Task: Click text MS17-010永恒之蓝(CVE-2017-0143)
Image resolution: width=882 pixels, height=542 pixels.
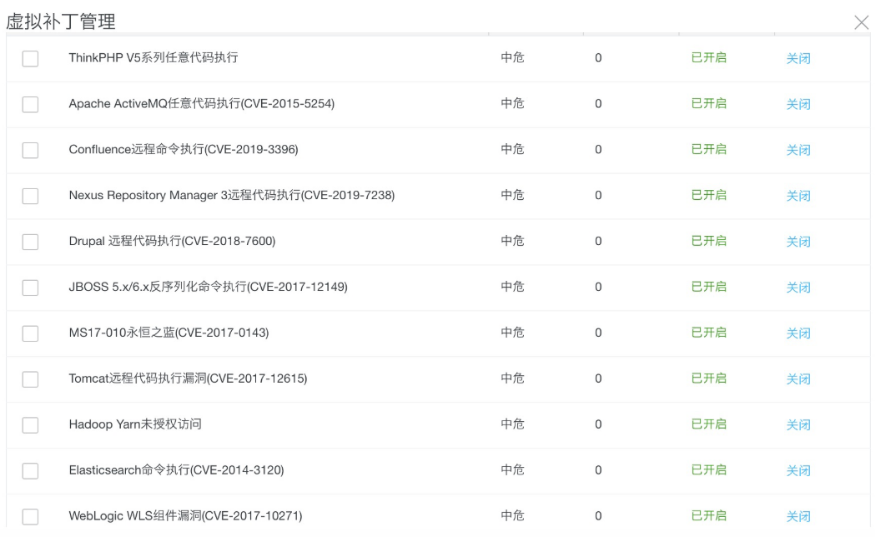Action: tap(169, 332)
